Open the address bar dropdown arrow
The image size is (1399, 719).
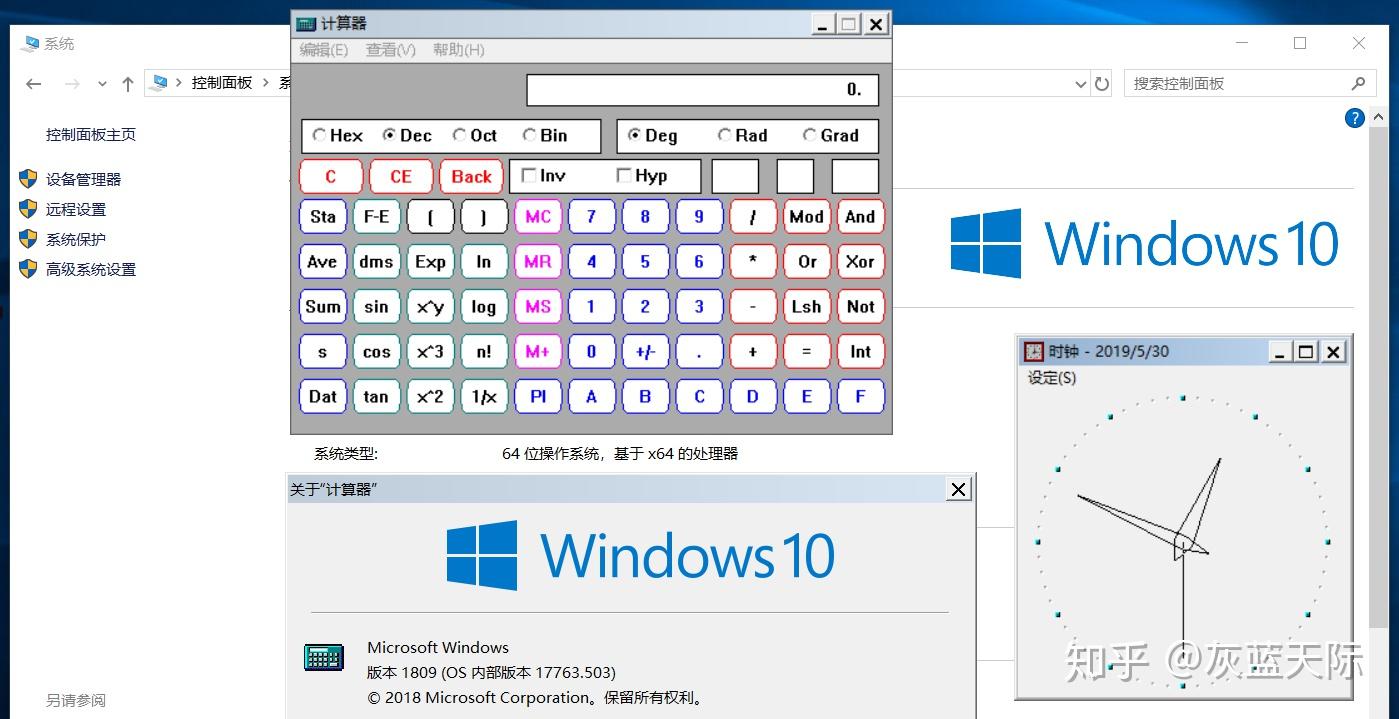[1078, 84]
